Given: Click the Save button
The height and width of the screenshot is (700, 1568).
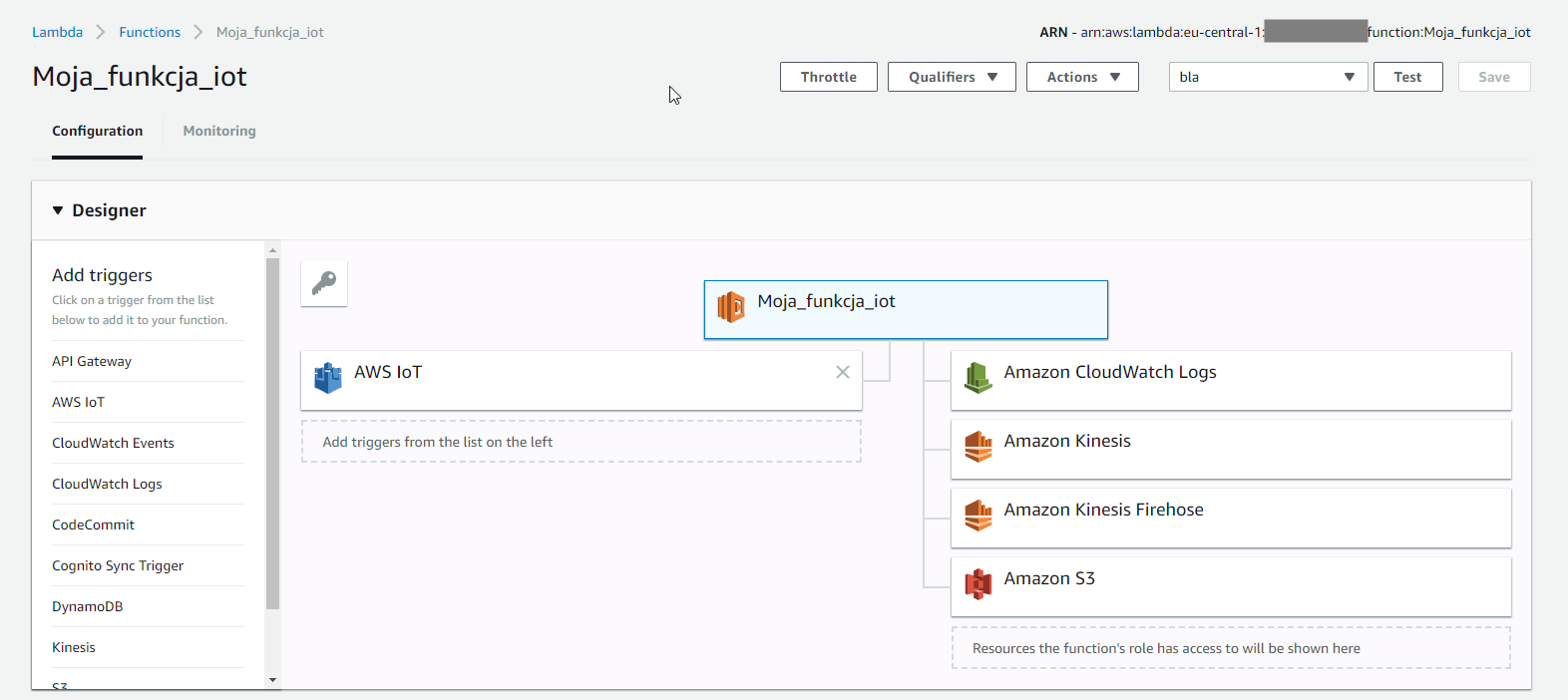Looking at the screenshot, I should (1494, 77).
